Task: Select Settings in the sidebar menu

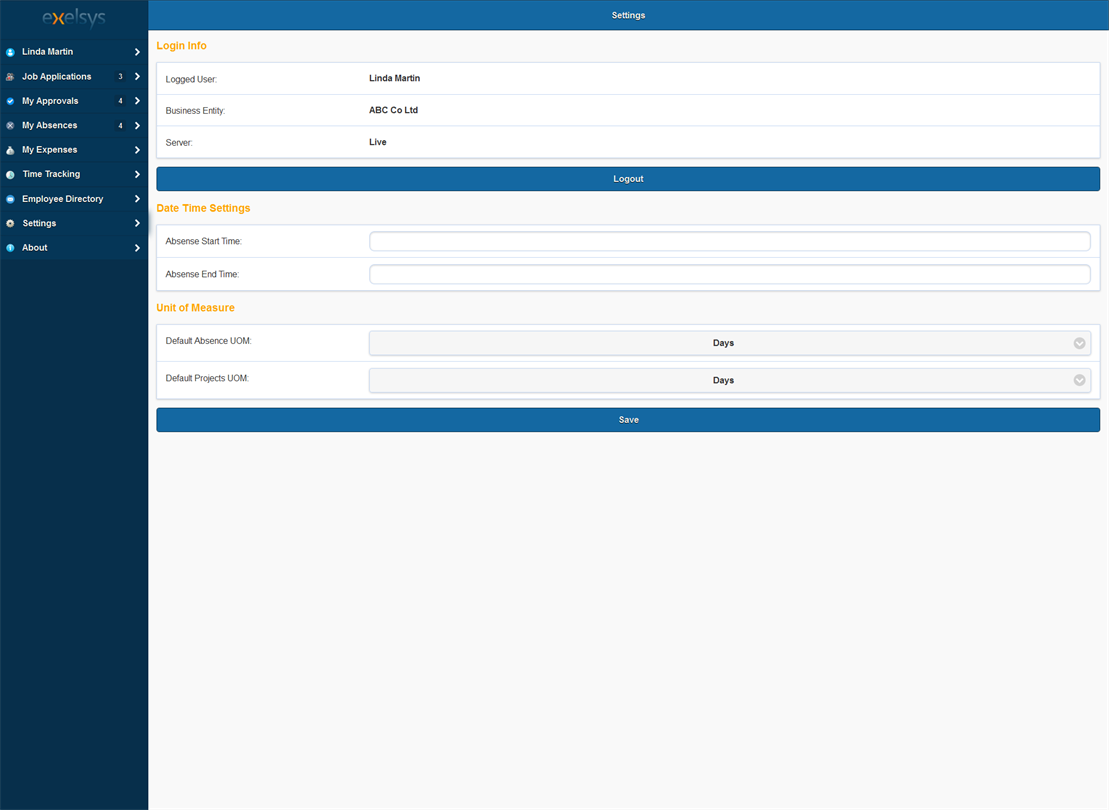Action: [x=74, y=224]
